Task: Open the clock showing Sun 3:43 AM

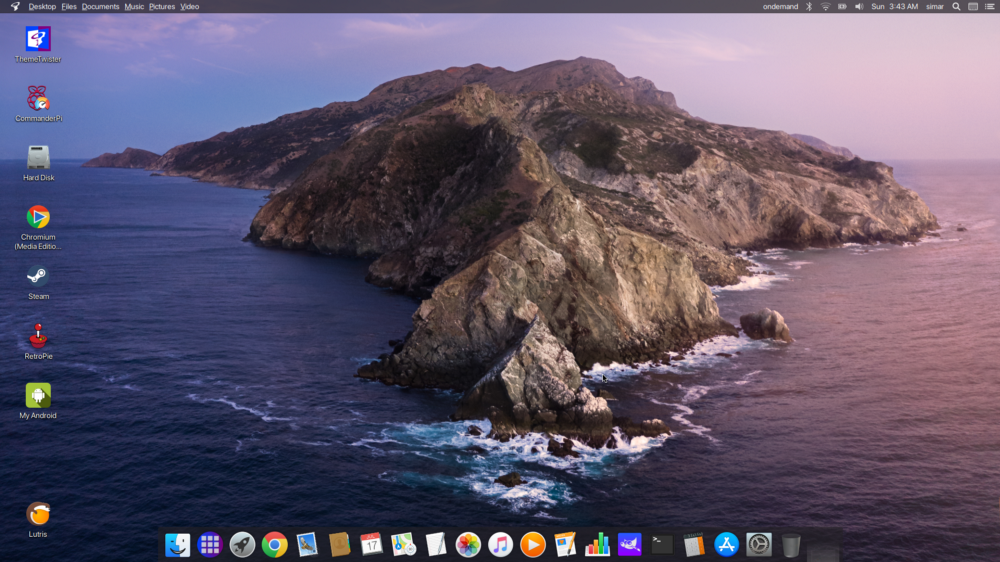Action: click(x=894, y=7)
